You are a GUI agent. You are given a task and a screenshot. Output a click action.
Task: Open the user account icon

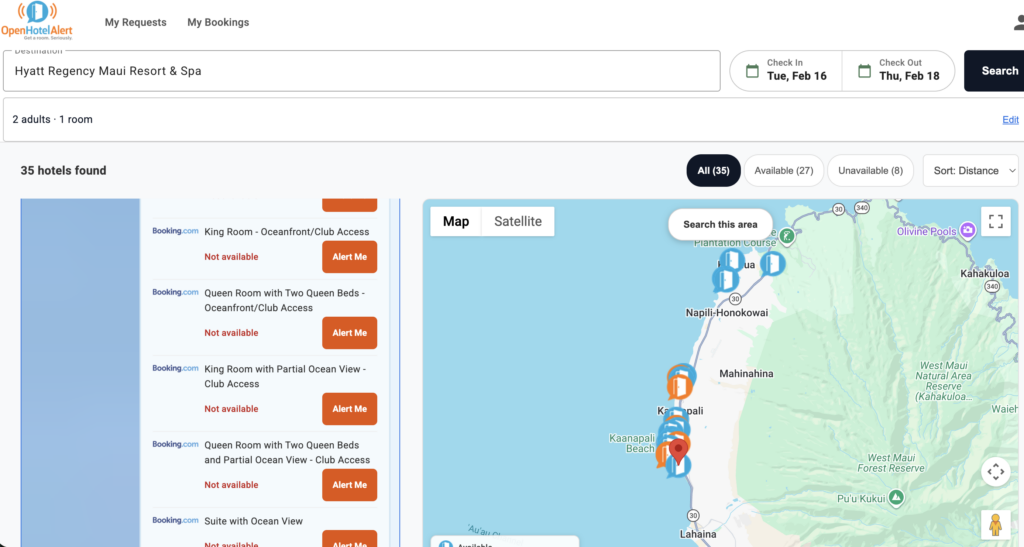coord(1019,23)
